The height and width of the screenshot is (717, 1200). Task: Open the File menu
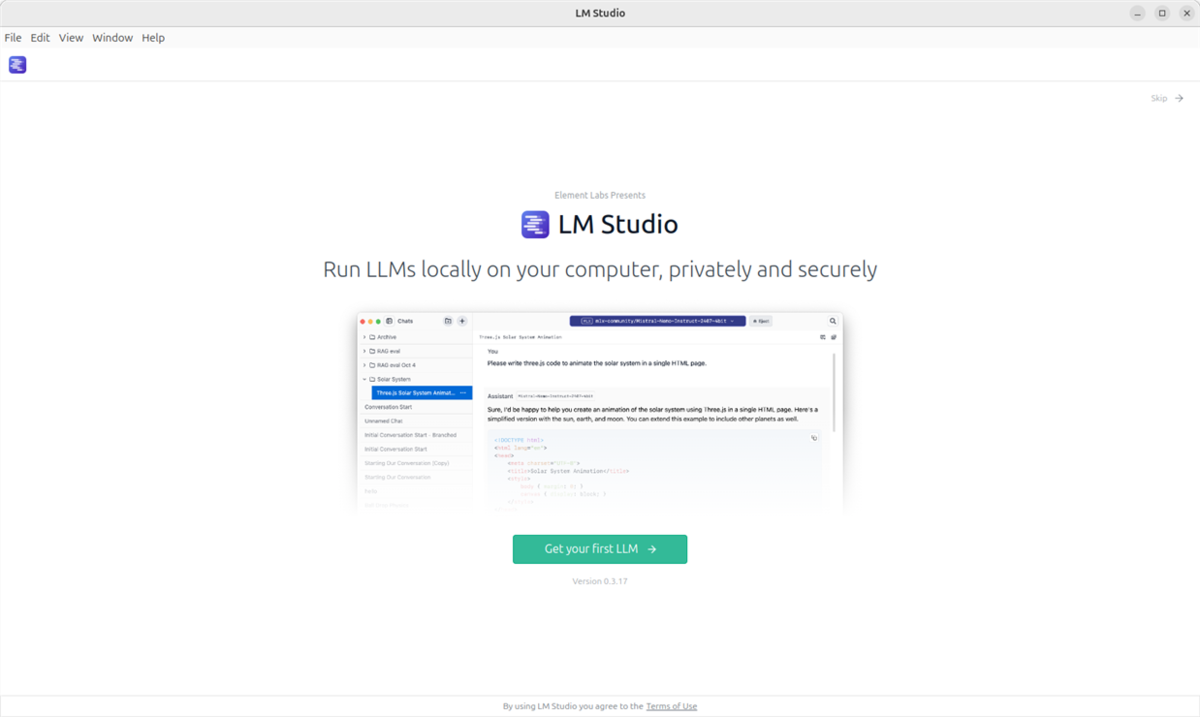pyautogui.click(x=13, y=38)
